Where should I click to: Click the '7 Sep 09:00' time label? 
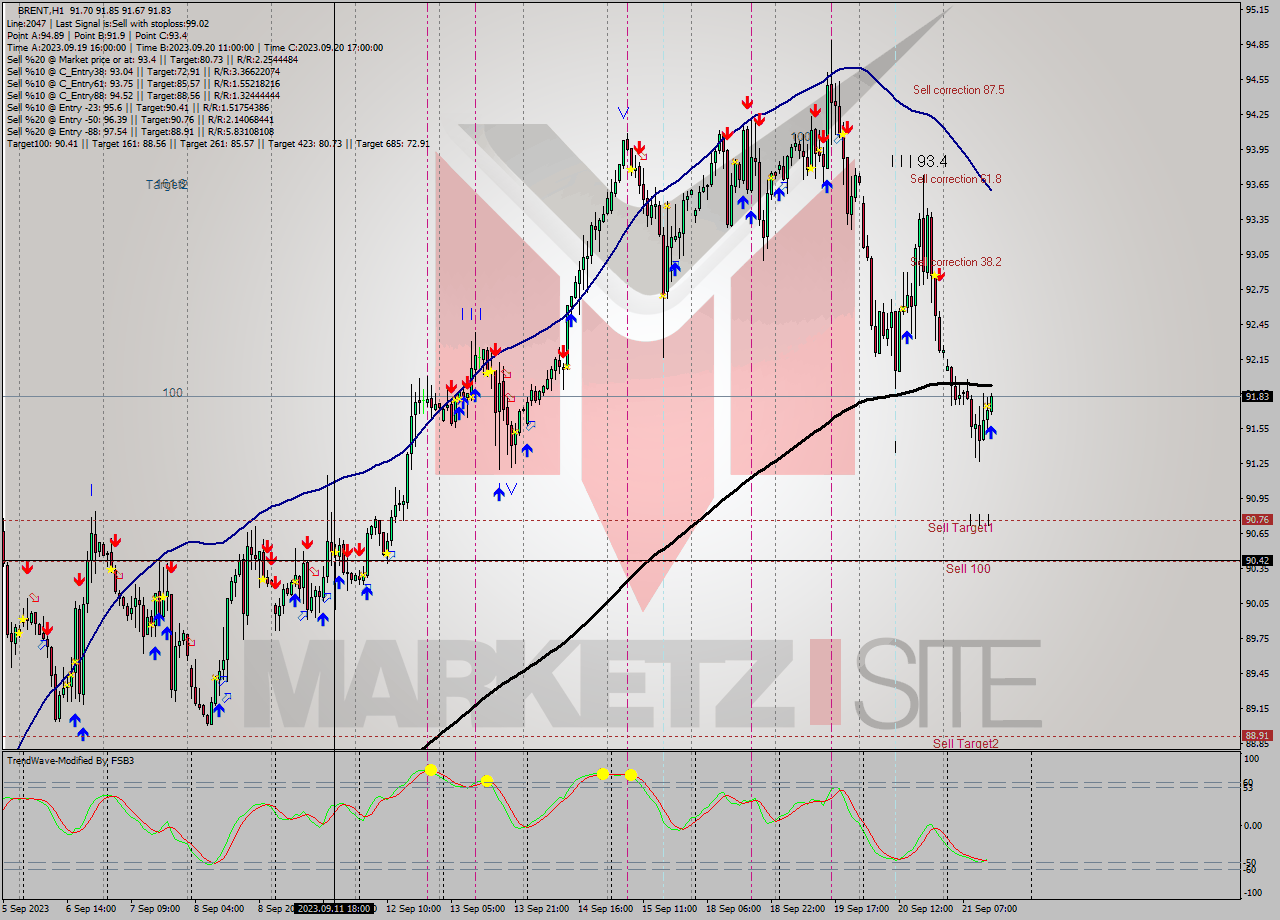[155, 909]
